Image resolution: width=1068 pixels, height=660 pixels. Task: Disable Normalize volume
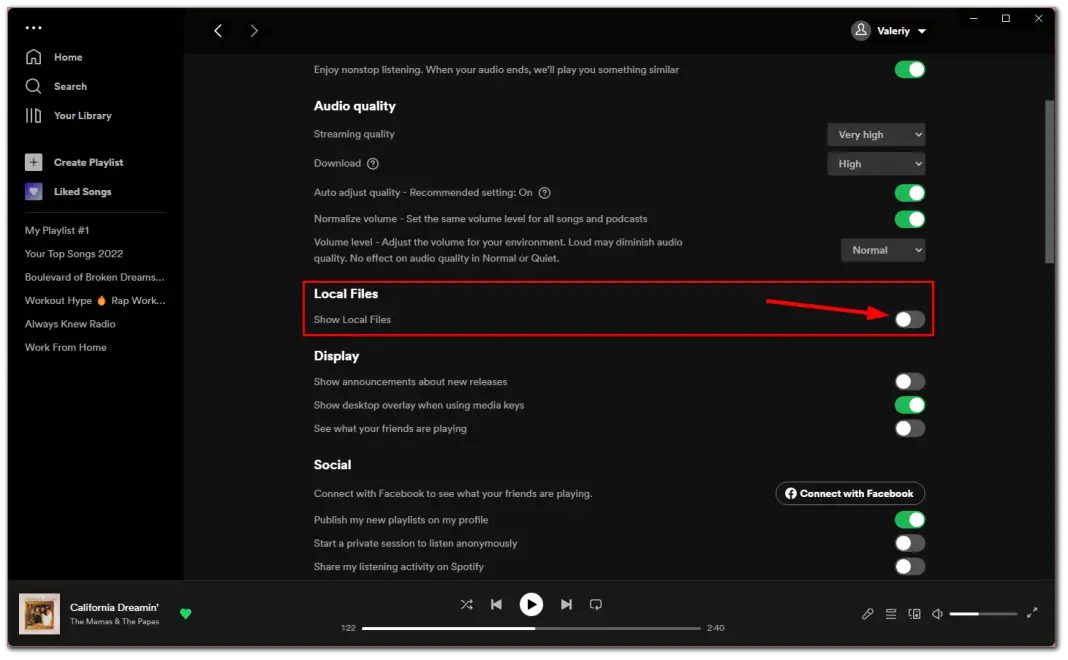pyautogui.click(x=909, y=218)
